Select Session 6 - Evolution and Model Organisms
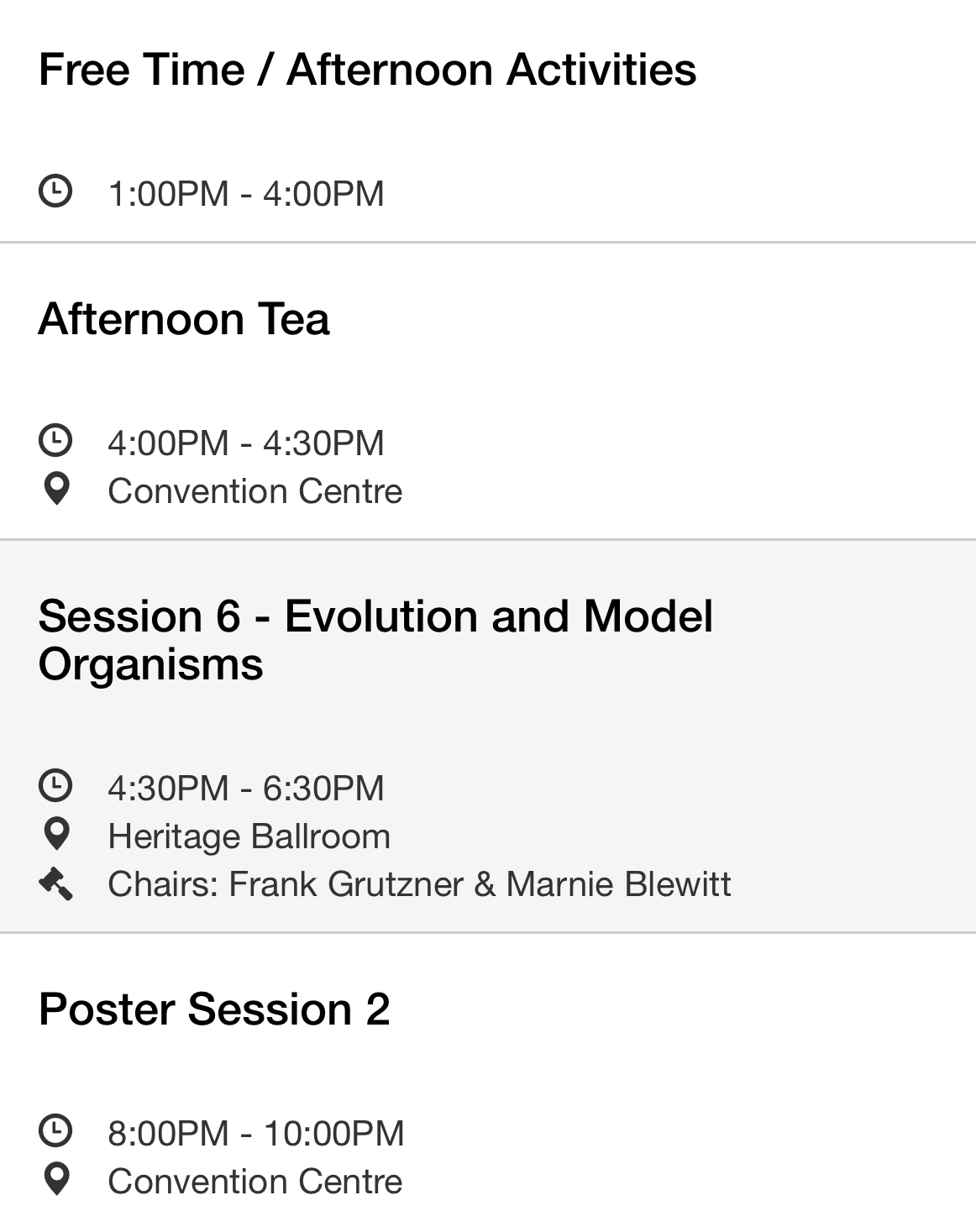The height and width of the screenshot is (1232, 976). coord(375,640)
